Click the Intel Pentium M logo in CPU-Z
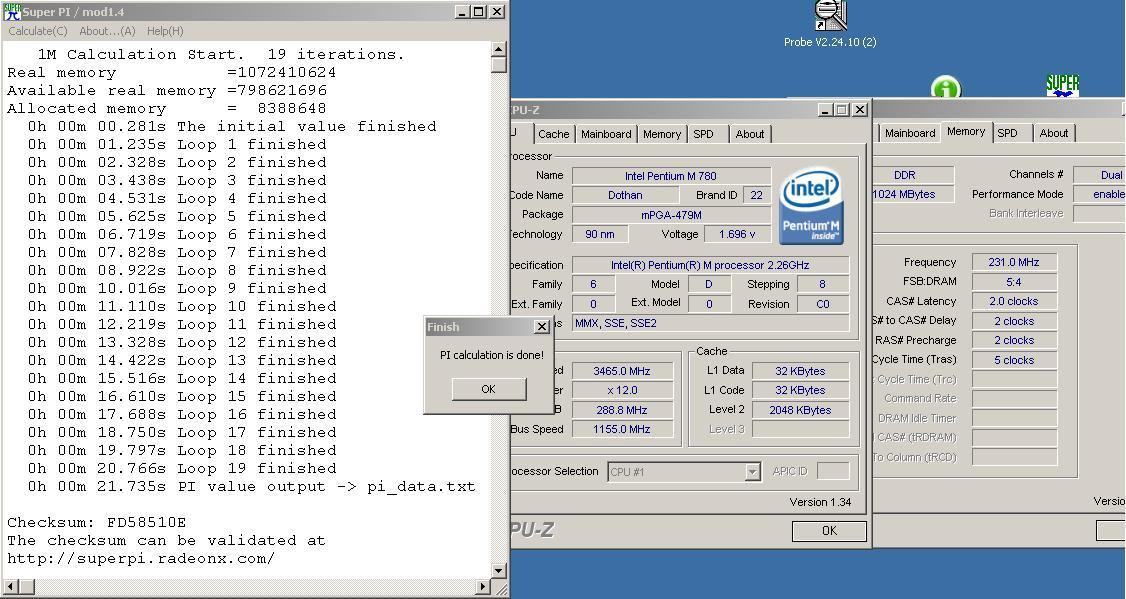1126x599 pixels. pos(811,205)
